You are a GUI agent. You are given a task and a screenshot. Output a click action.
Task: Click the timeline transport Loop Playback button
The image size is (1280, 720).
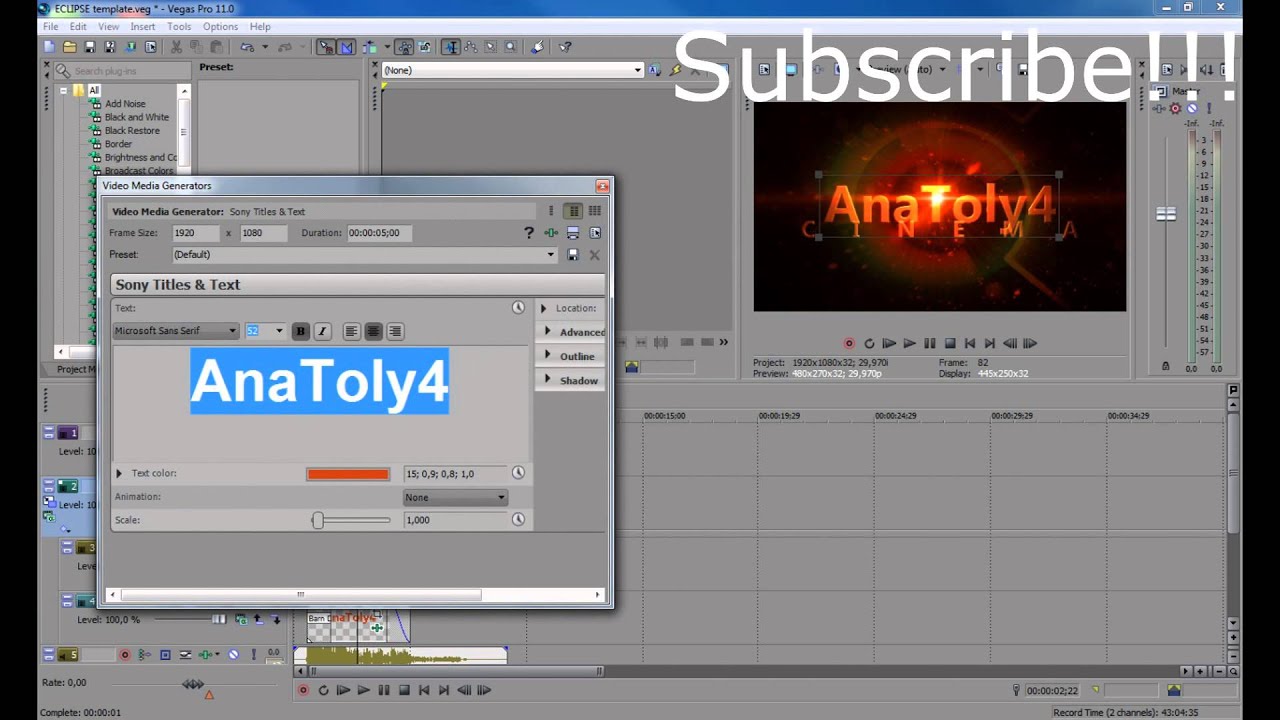[323, 690]
